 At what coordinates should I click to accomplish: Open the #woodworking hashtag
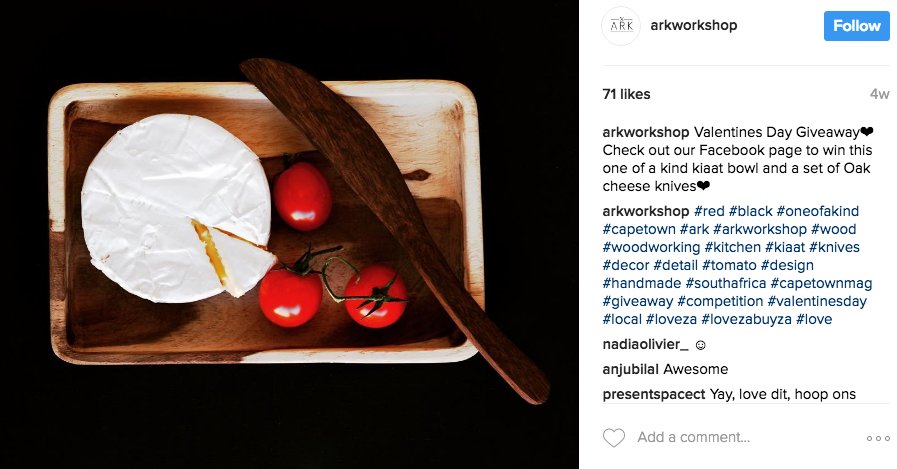651,248
